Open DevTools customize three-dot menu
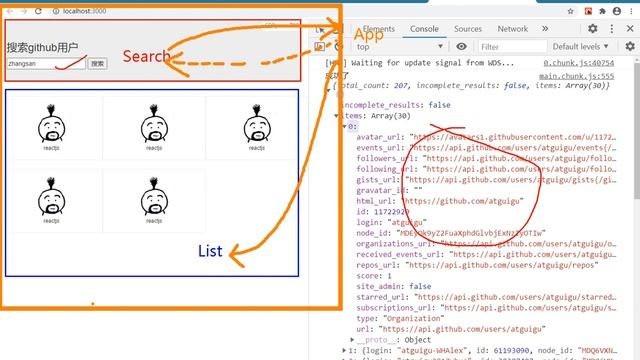 (611, 29)
